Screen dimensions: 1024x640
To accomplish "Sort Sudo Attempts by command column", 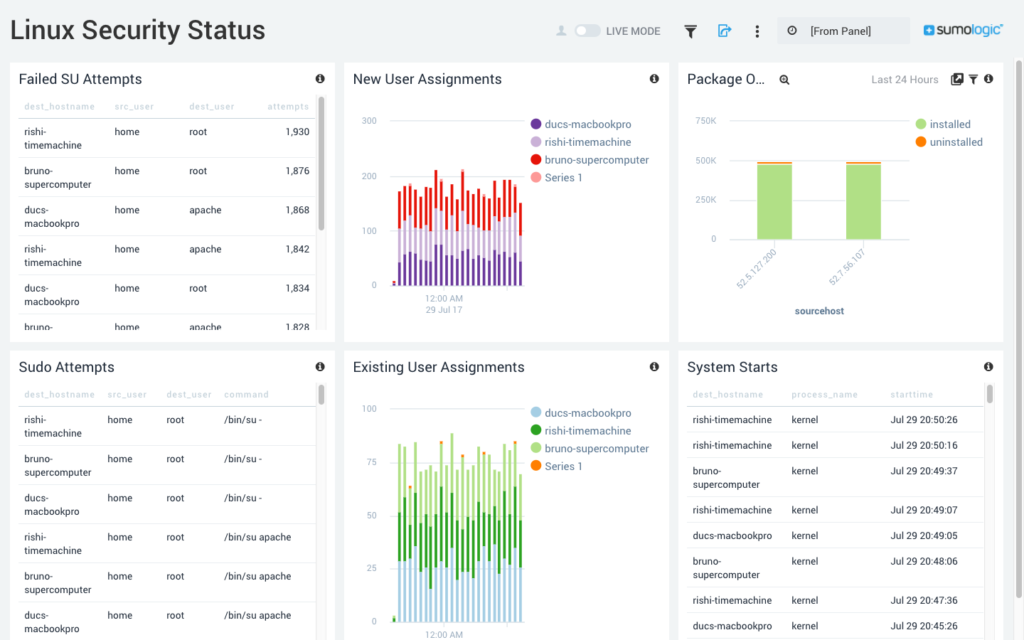I will [x=246, y=394].
